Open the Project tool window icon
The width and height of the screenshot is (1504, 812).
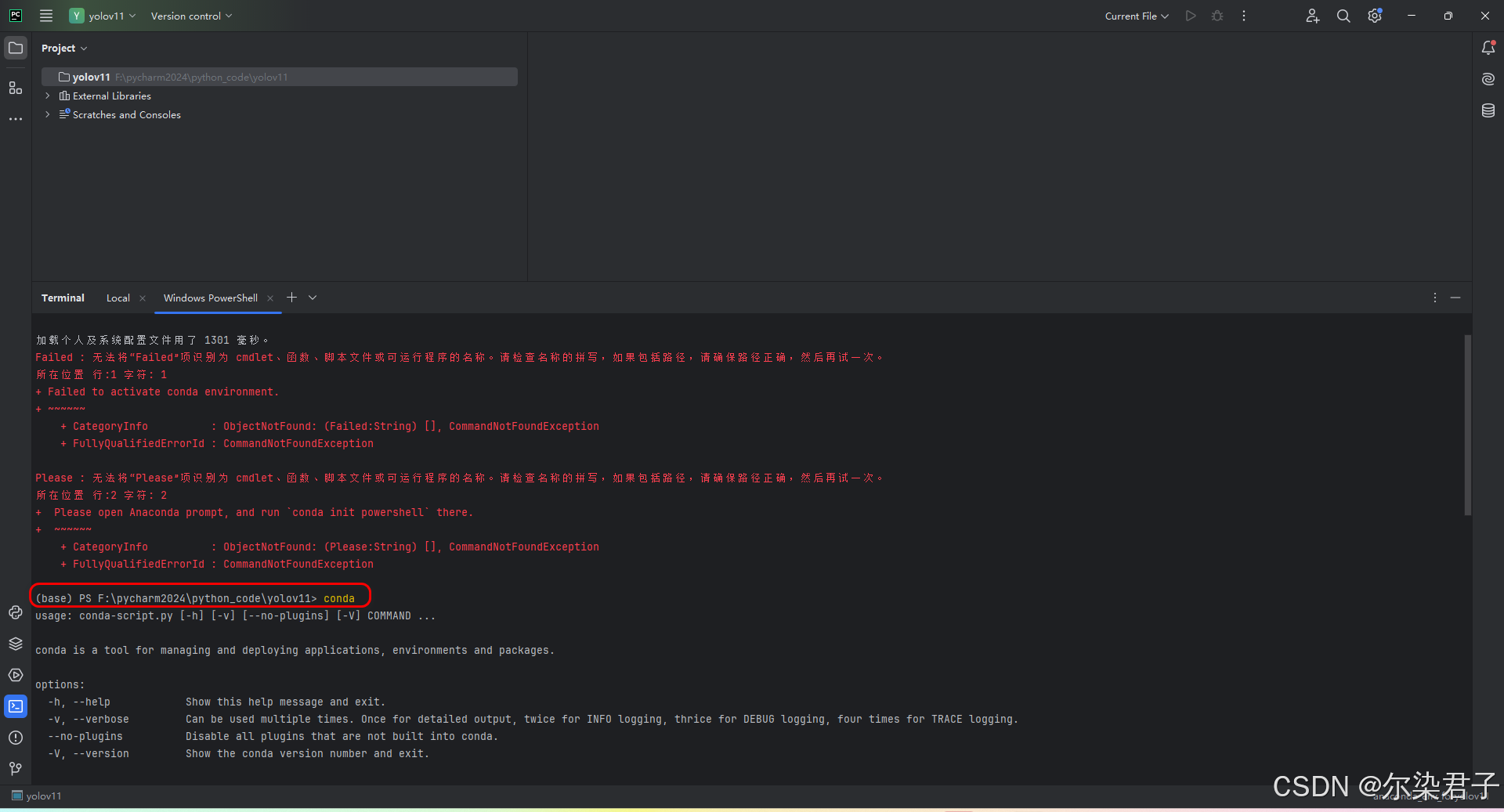click(x=16, y=48)
